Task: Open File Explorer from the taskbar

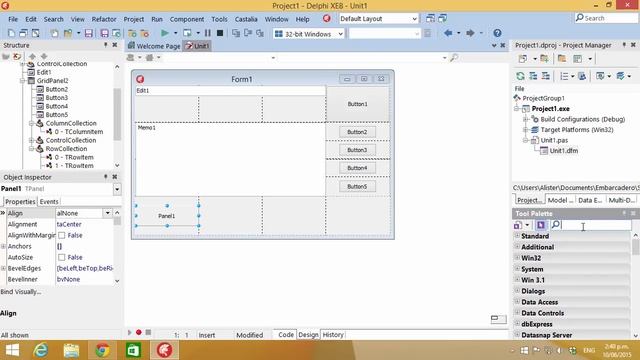Action: coord(71,350)
